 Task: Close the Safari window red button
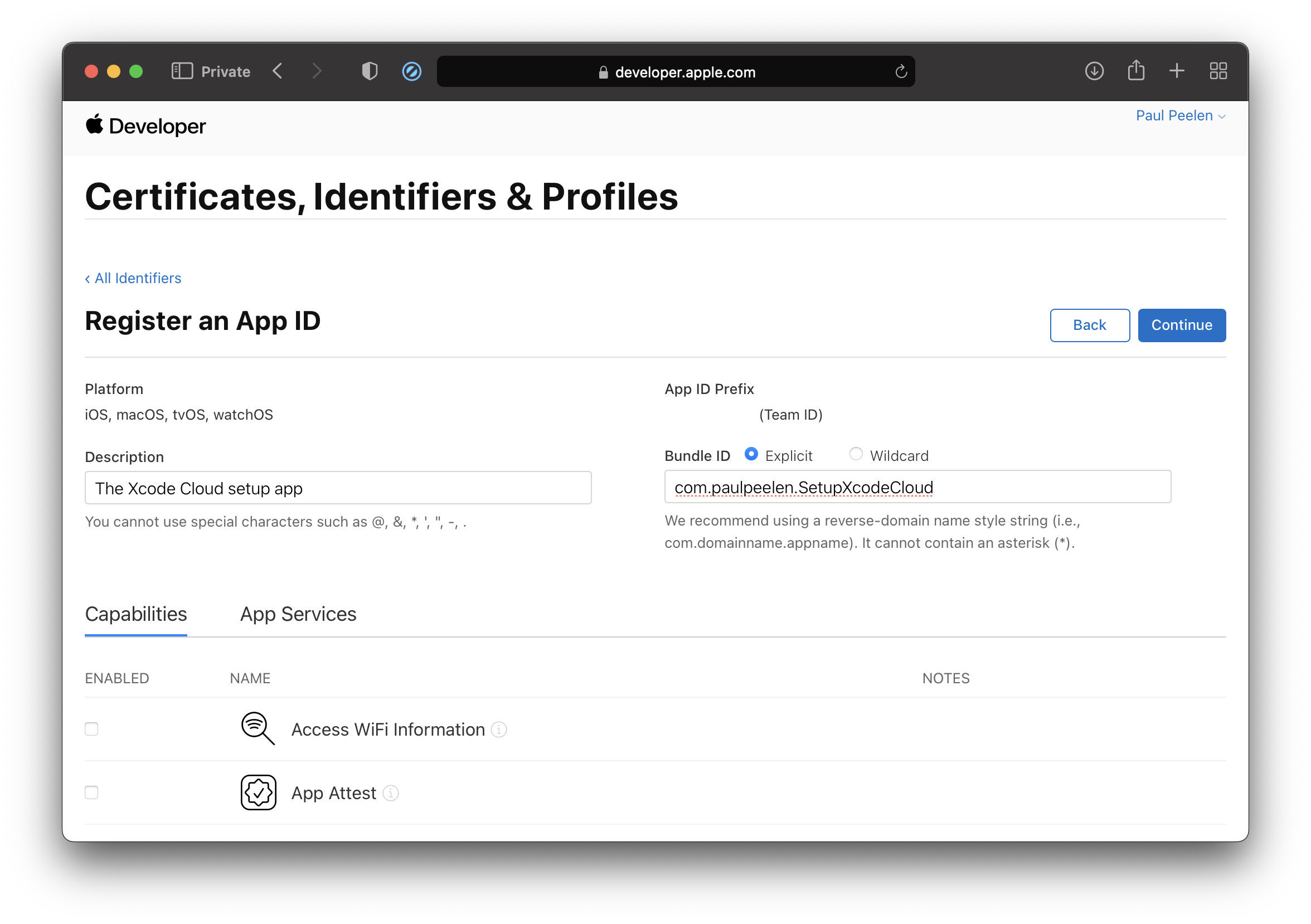tap(91, 71)
